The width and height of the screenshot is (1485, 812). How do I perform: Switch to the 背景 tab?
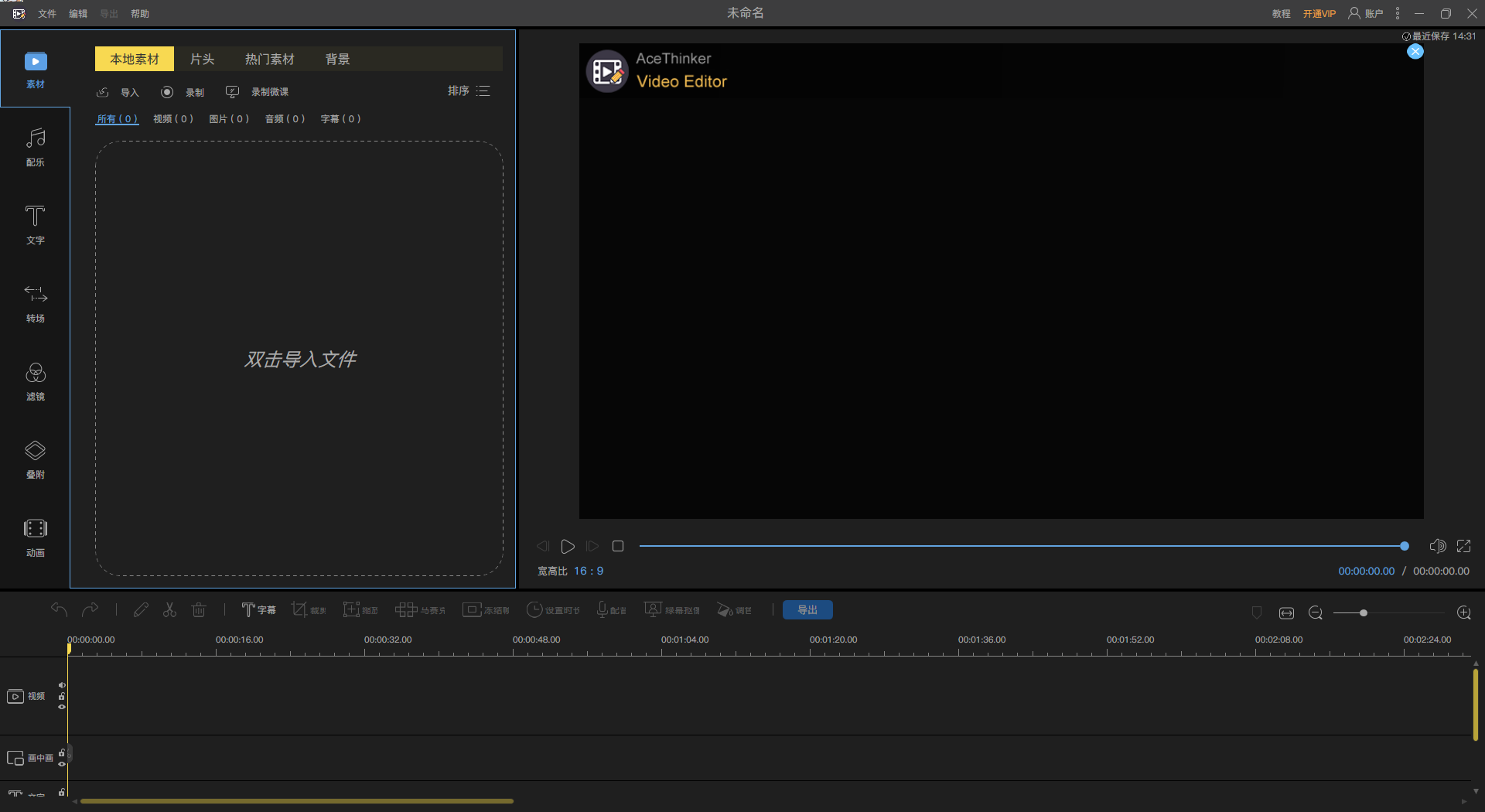pyautogui.click(x=337, y=59)
